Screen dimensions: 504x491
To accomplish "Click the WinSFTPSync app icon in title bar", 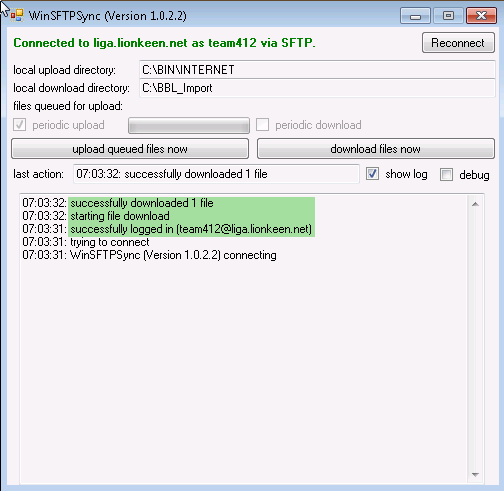I will pos(17,15).
